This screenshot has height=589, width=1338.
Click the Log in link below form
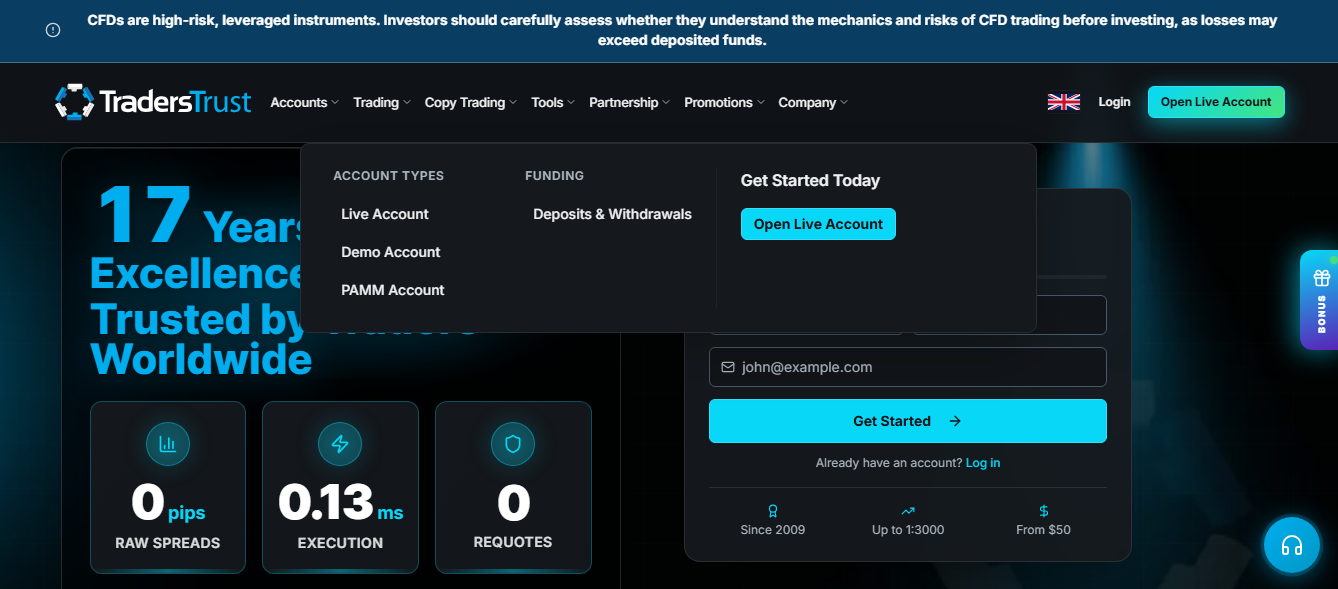pyautogui.click(x=983, y=463)
